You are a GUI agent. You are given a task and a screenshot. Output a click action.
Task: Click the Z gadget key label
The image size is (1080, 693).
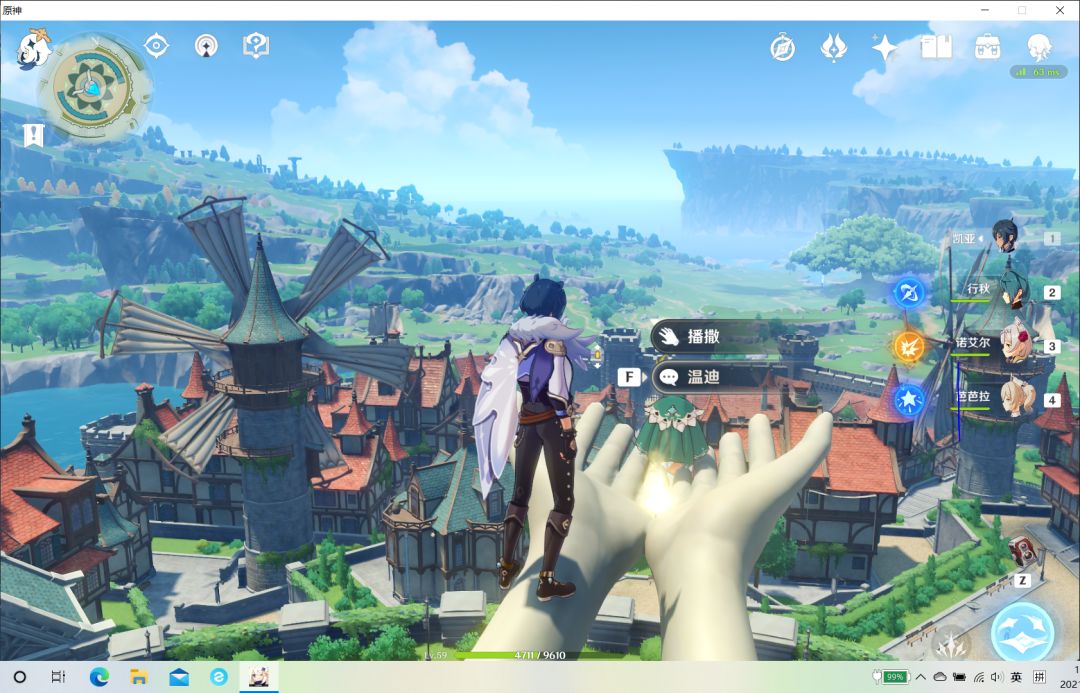pos(1022,581)
